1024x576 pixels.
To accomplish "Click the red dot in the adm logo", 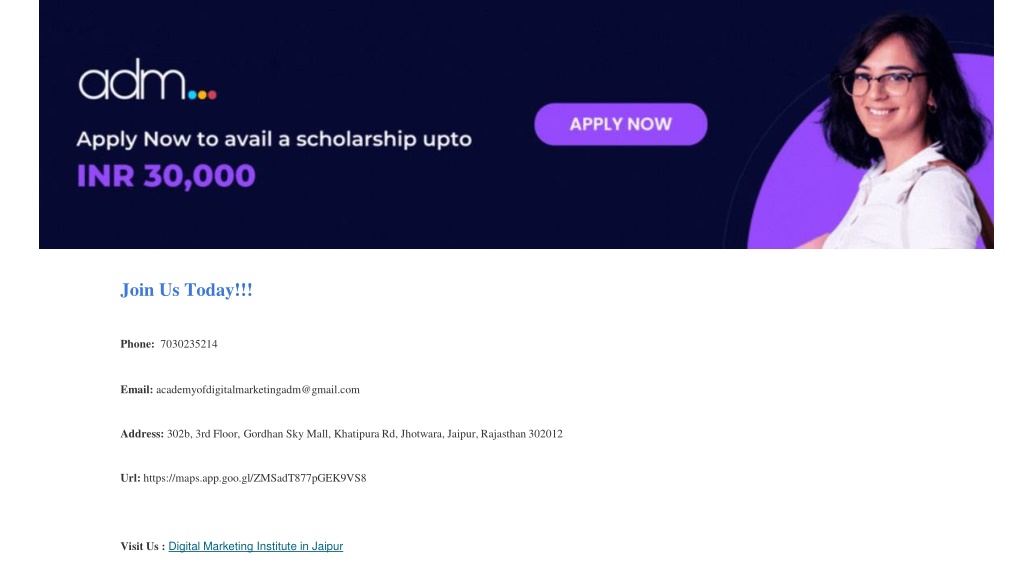I will (x=212, y=95).
